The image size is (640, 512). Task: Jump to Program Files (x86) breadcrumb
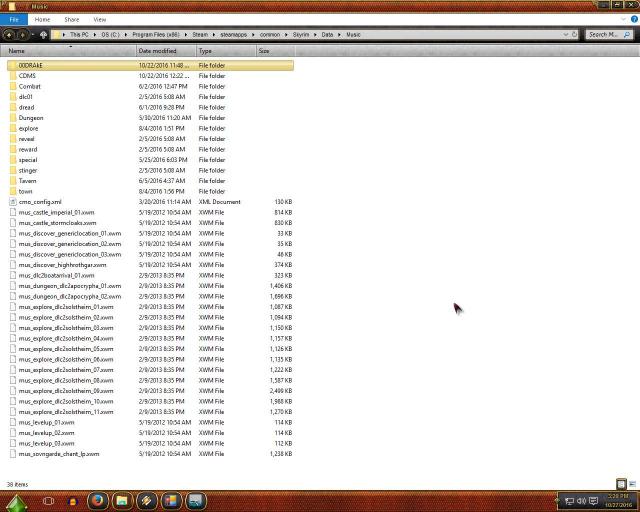pyautogui.click(x=156, y=35)
